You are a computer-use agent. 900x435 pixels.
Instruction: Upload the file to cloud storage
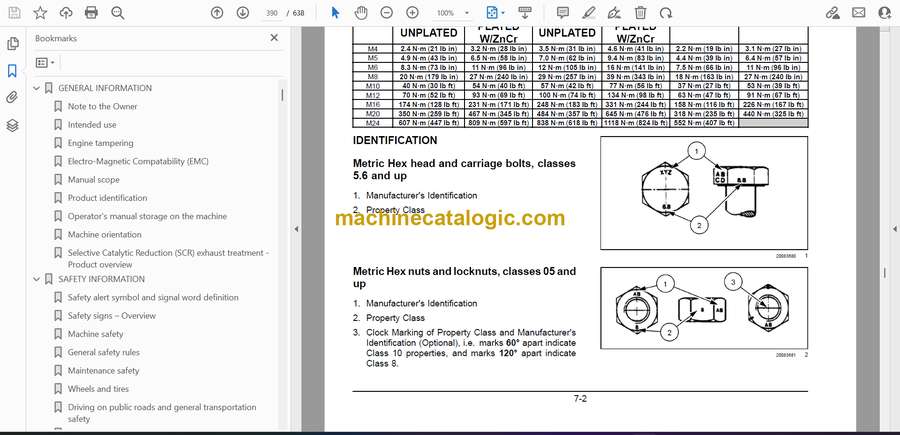(x=66, y=13)
